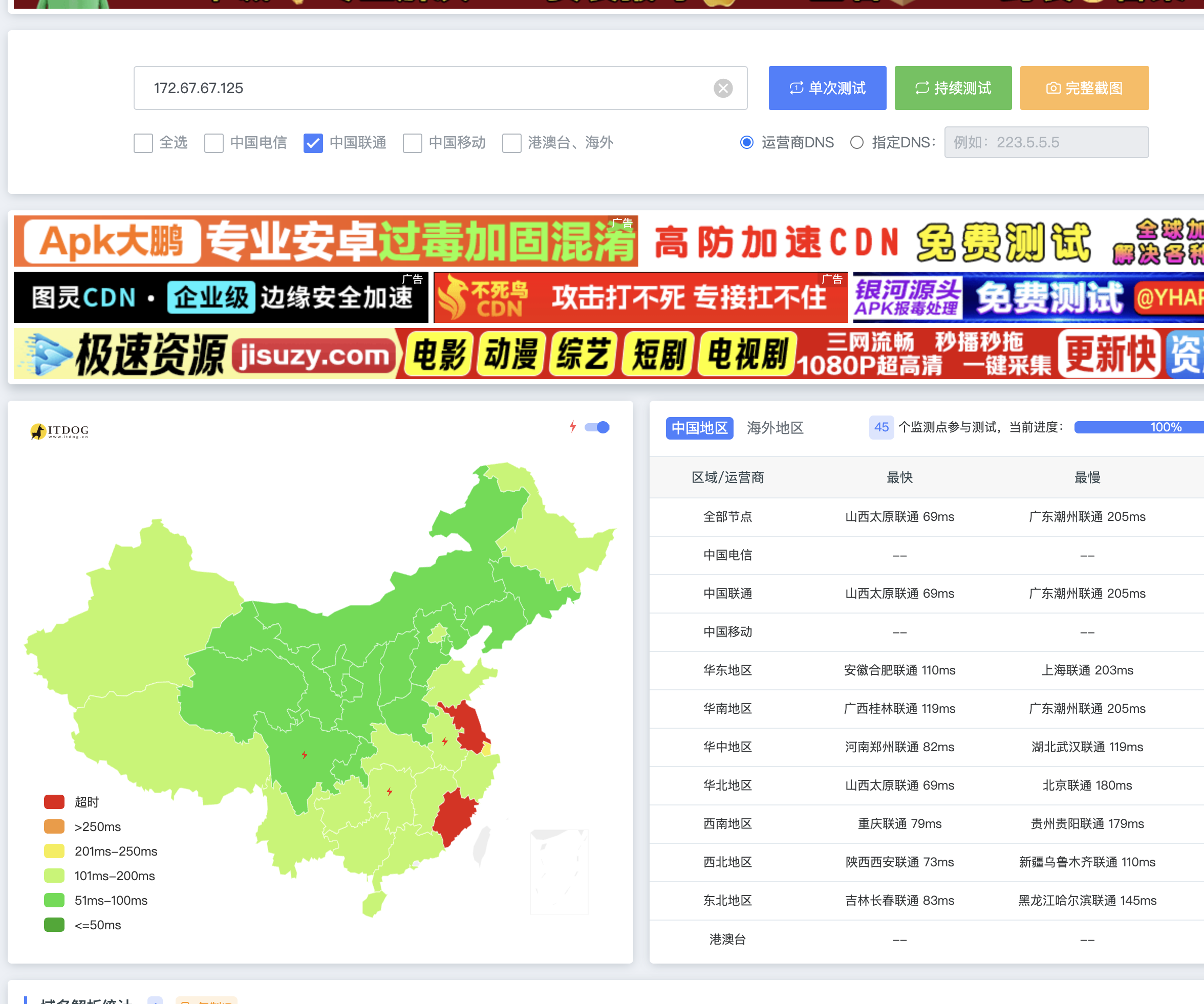Select the 指定DNS radio button

tap(856, 142)
